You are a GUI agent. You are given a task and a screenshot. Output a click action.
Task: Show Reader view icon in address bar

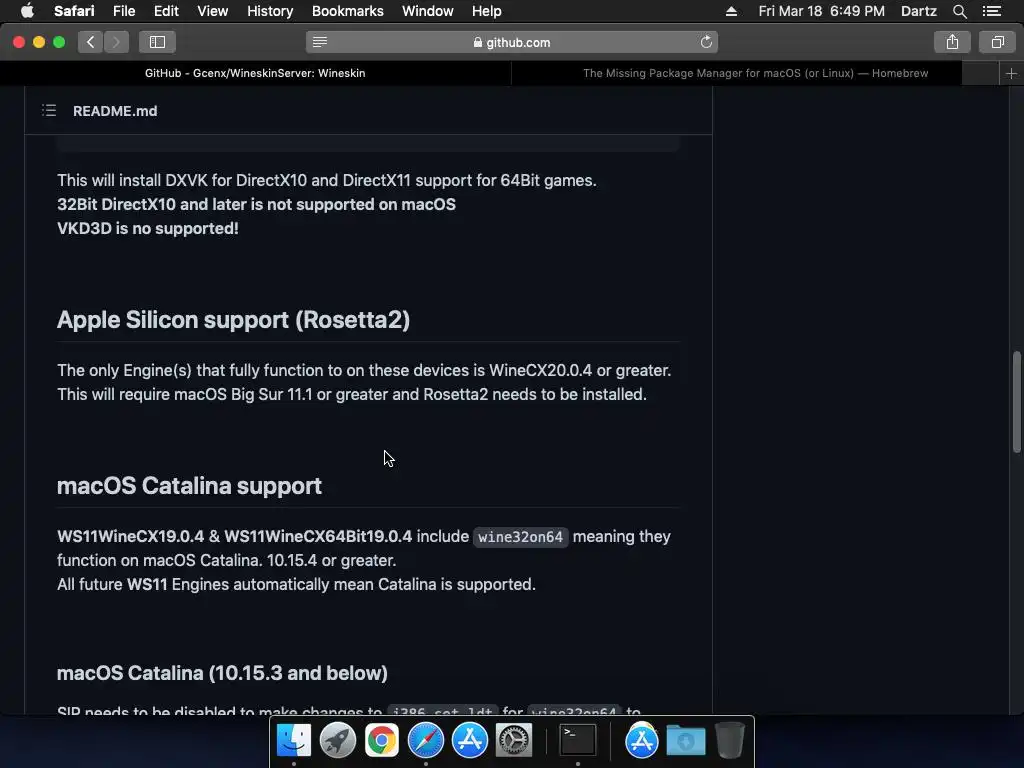pyautogui.click(x=319, y=42)
